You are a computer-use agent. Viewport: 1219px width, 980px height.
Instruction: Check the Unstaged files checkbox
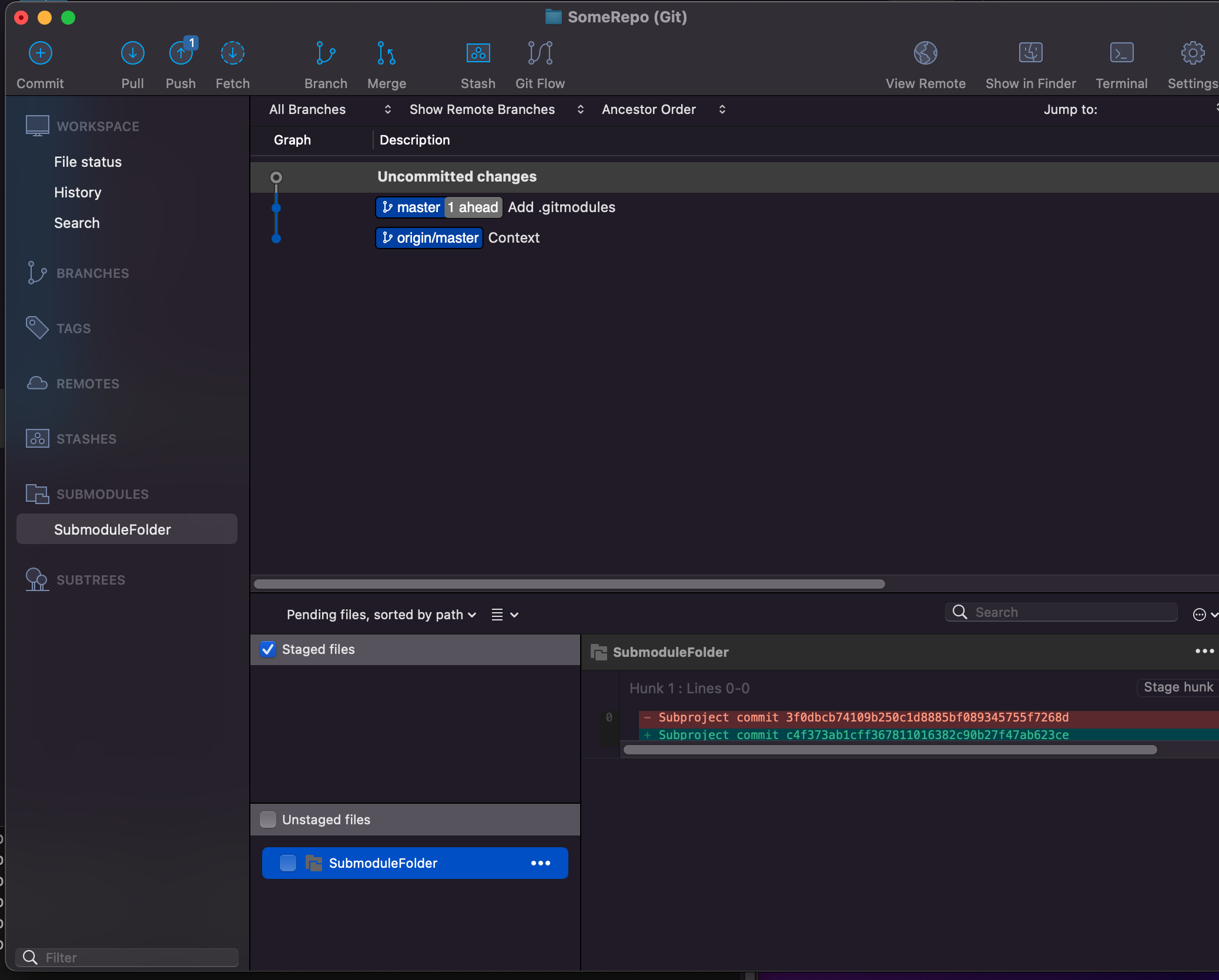pos(268,820)
